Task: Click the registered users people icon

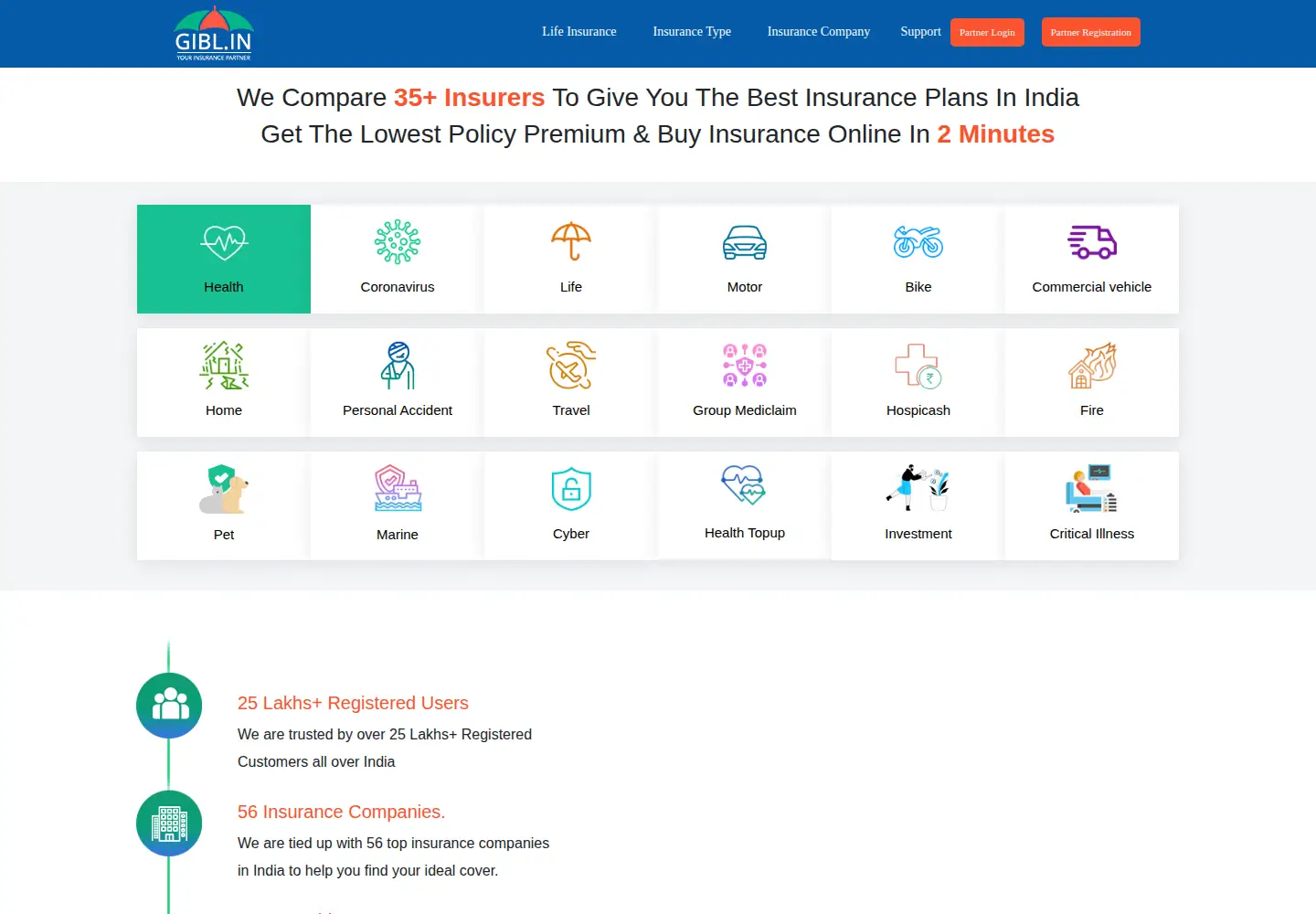Action: pos(169,706)
